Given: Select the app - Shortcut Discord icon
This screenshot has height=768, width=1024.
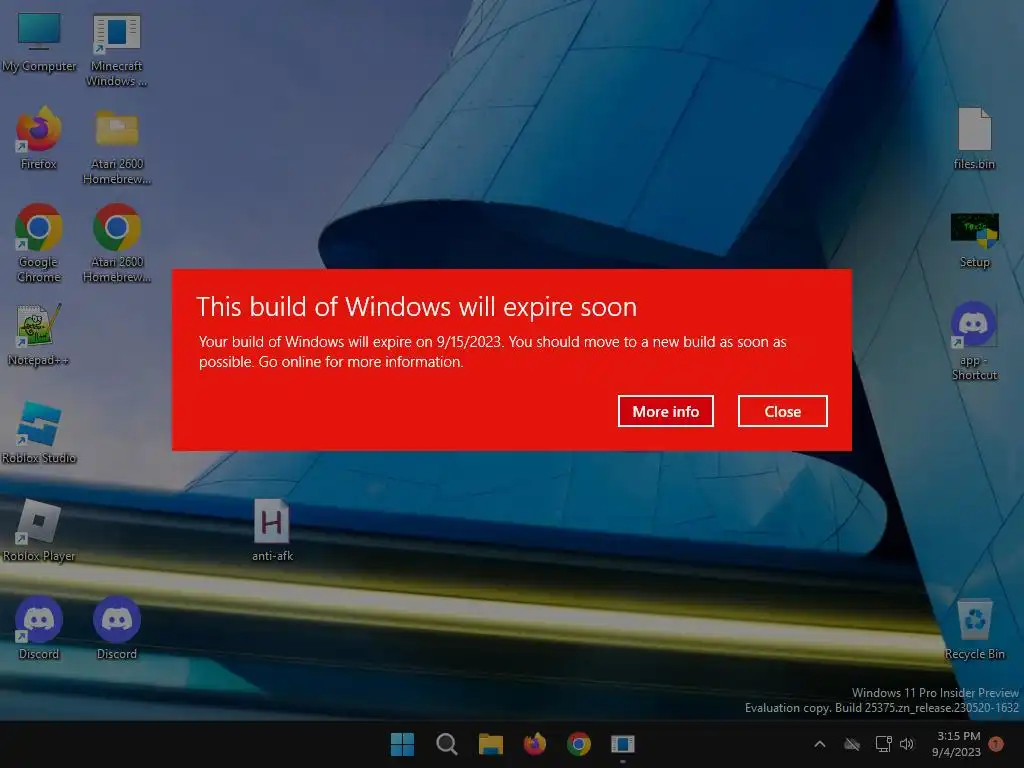Looking at the screenshot, I should pyautogui.click(x=974, y=341).
